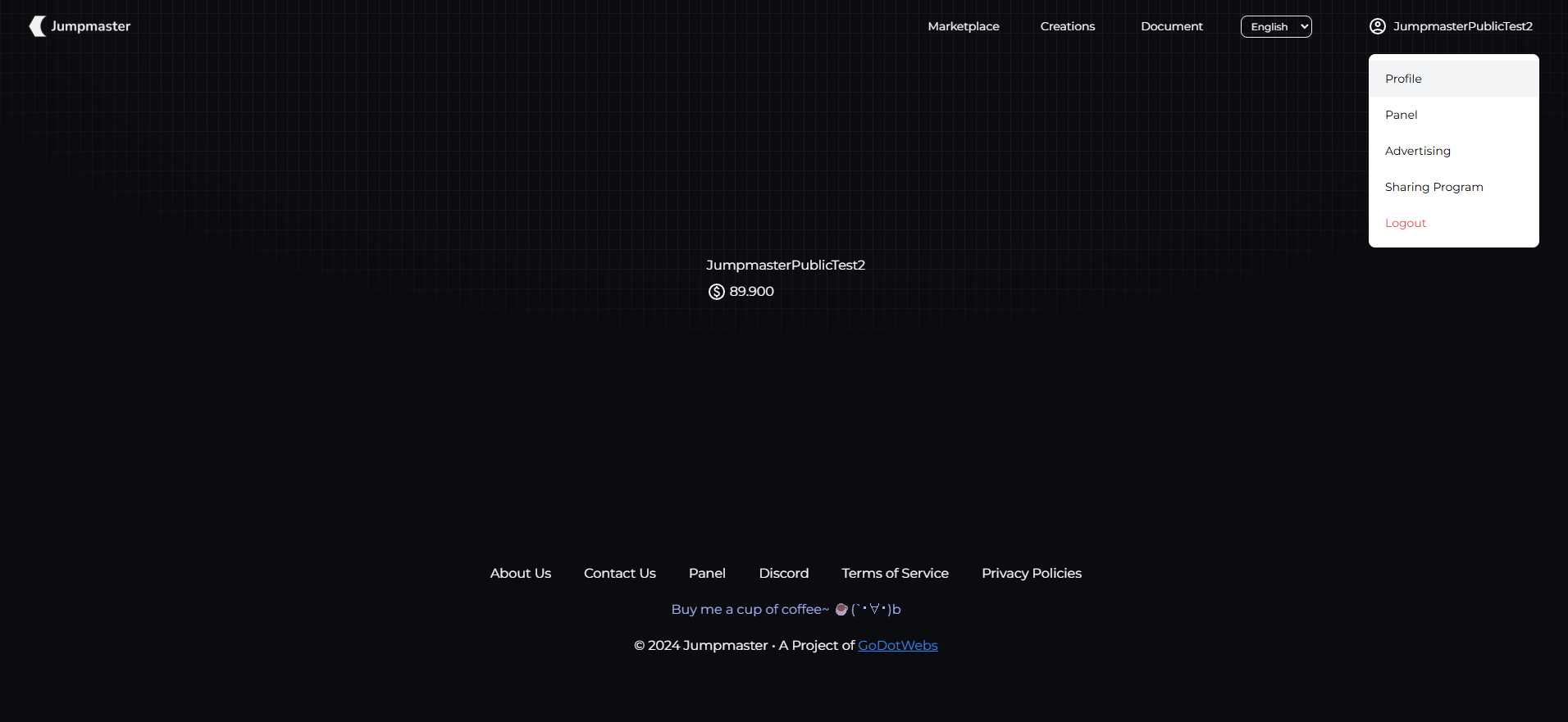Follow the GoDotWebs hyperlink
This screenshot has height=722, width=1568.
coord(897,645)
